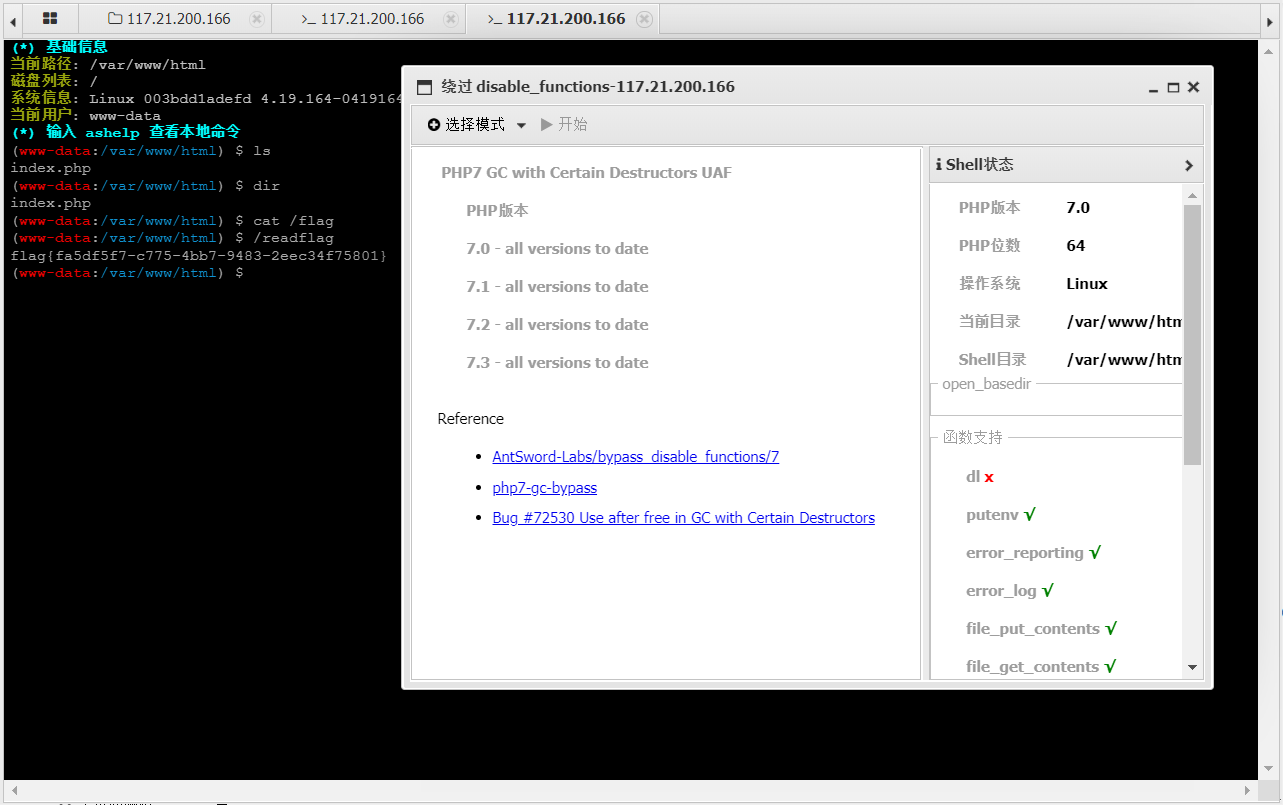Close the second terminal tab
This screenshot has width=1283, height=805.
click(451, 19)
